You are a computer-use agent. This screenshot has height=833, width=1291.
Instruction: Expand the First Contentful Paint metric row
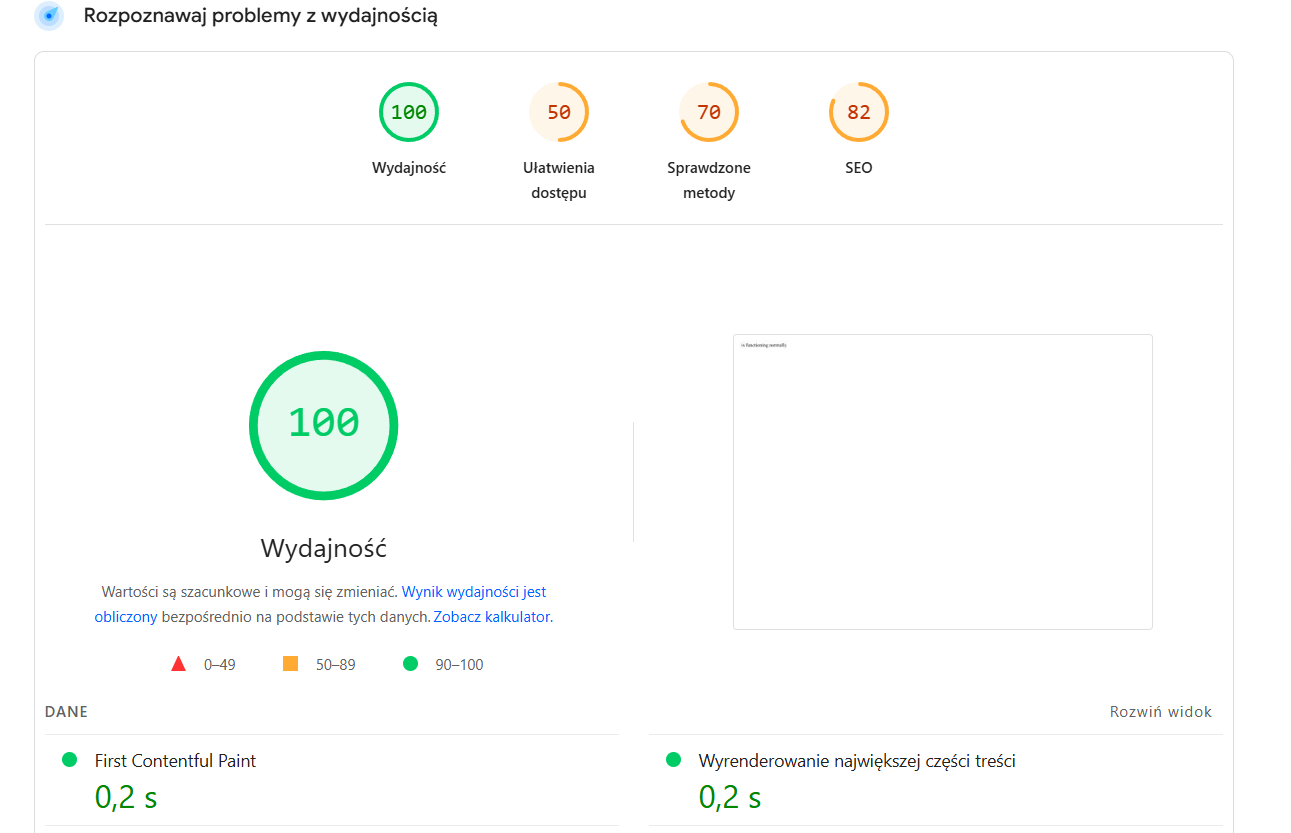click(x=175, y=761)
